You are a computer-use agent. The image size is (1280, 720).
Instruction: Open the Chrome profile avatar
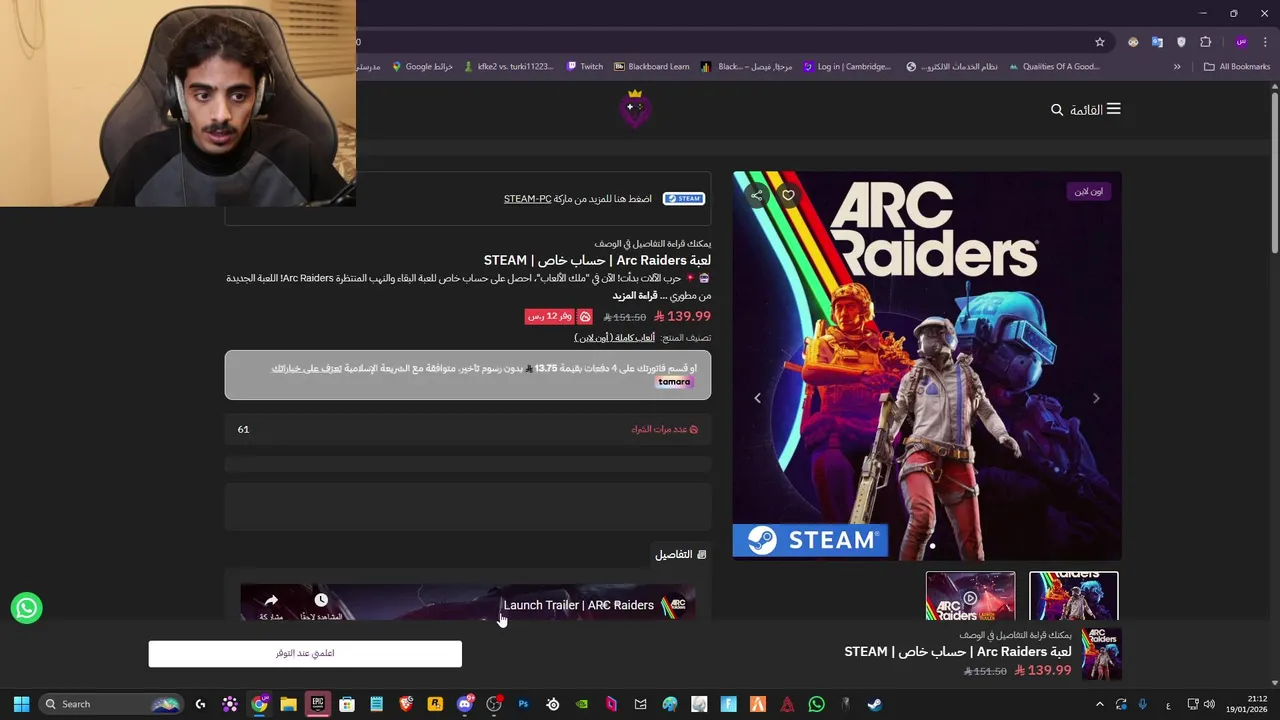pos(1241,42)
